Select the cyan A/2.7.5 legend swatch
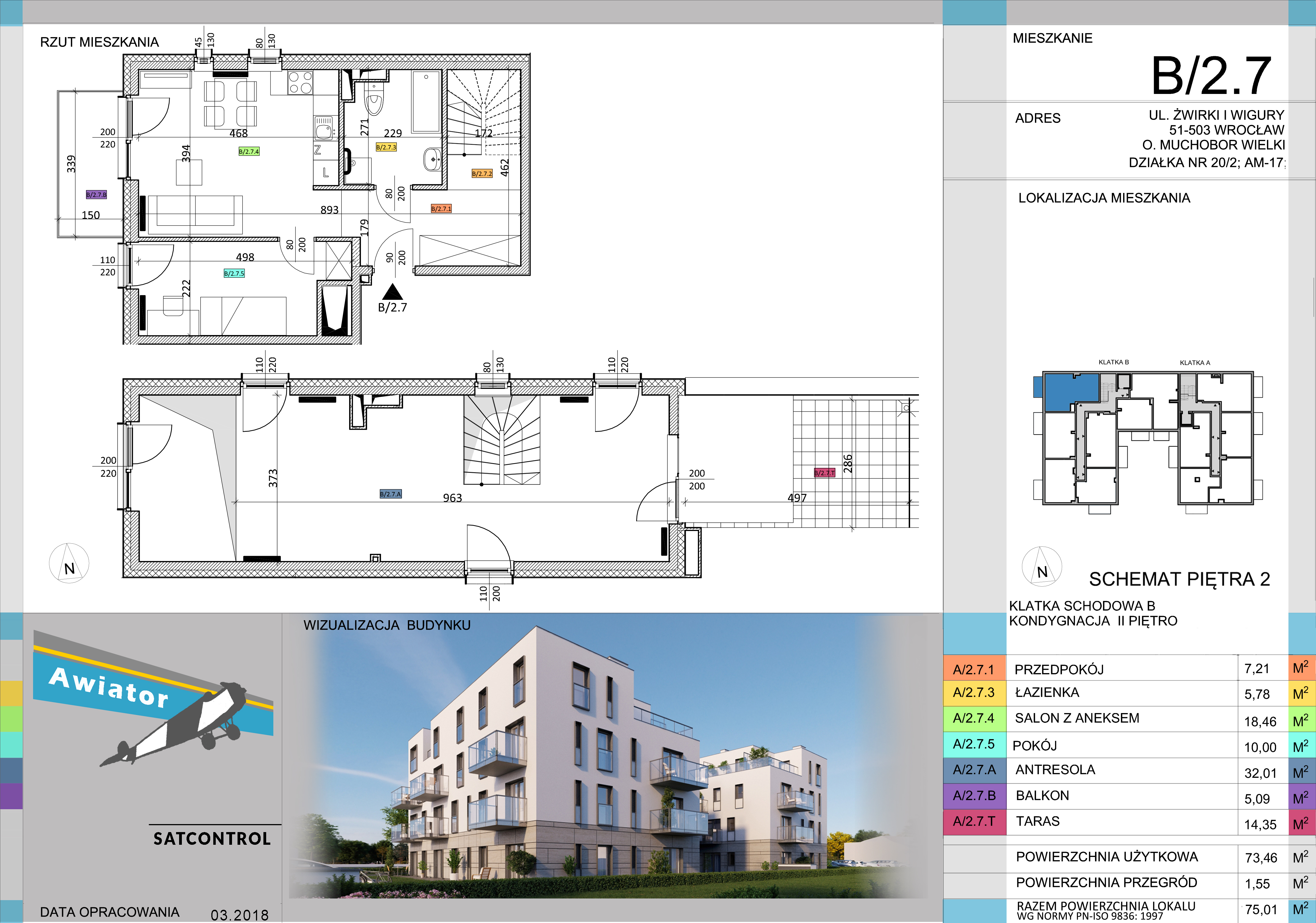This screenshot has height=923, width=1316. (x=974, y=745)
